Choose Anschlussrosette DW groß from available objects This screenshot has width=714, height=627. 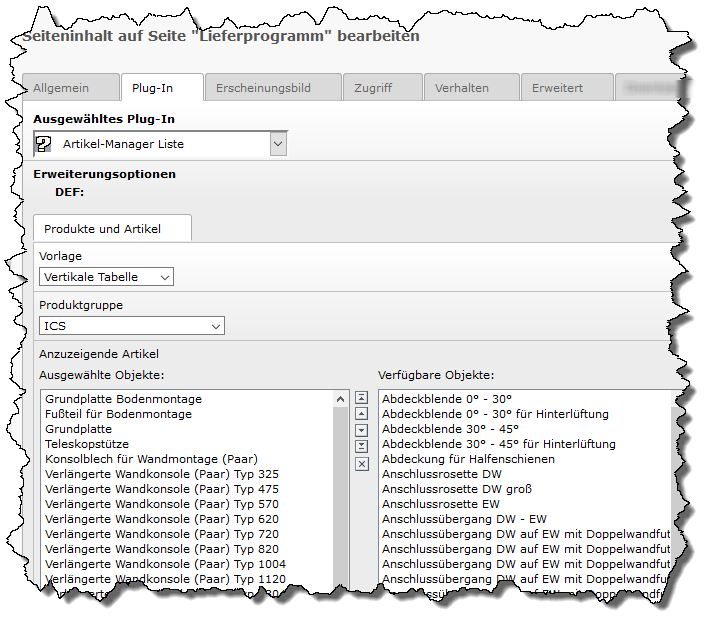pyautogui.click(x=457, y=489)
